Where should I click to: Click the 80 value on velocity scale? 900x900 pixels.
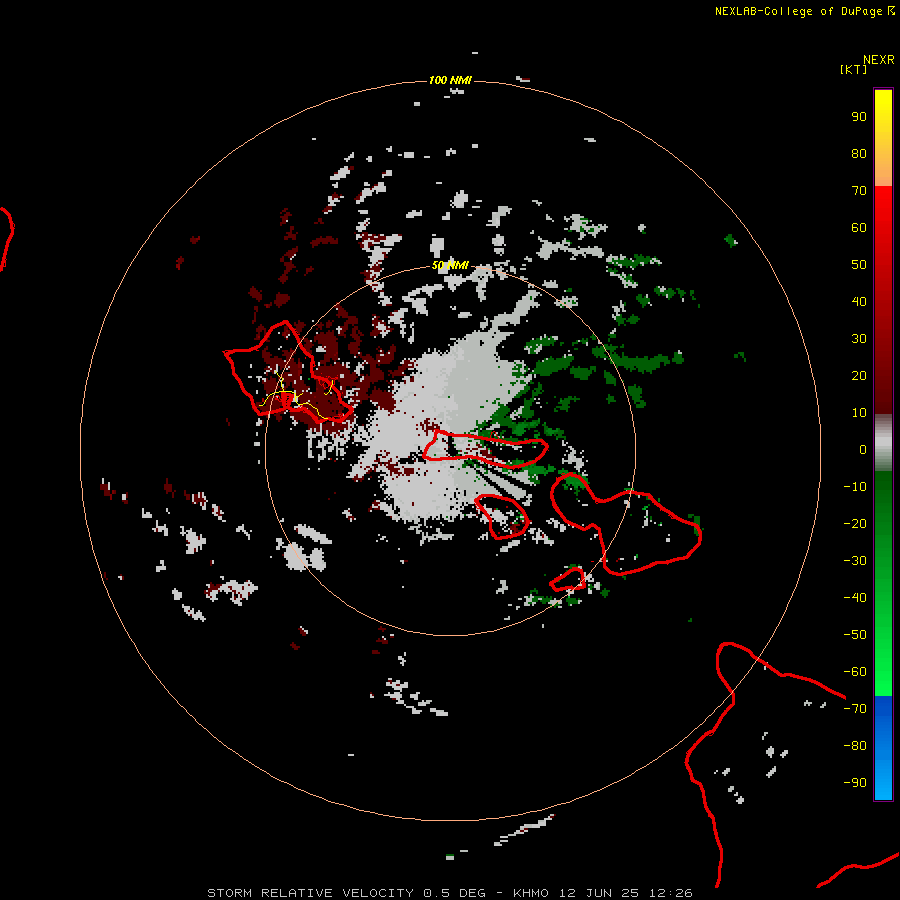(859, 153)
